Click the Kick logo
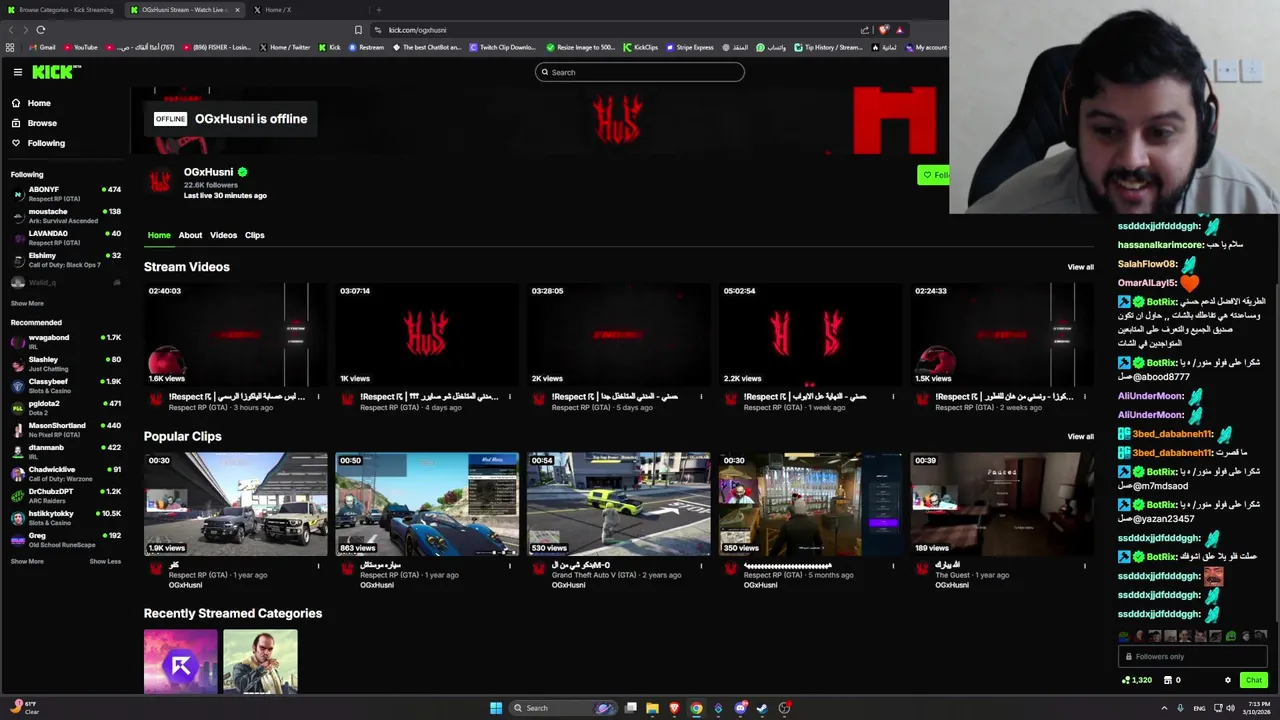Viewport: 1280px width, 720px height. tap(55, 72)
